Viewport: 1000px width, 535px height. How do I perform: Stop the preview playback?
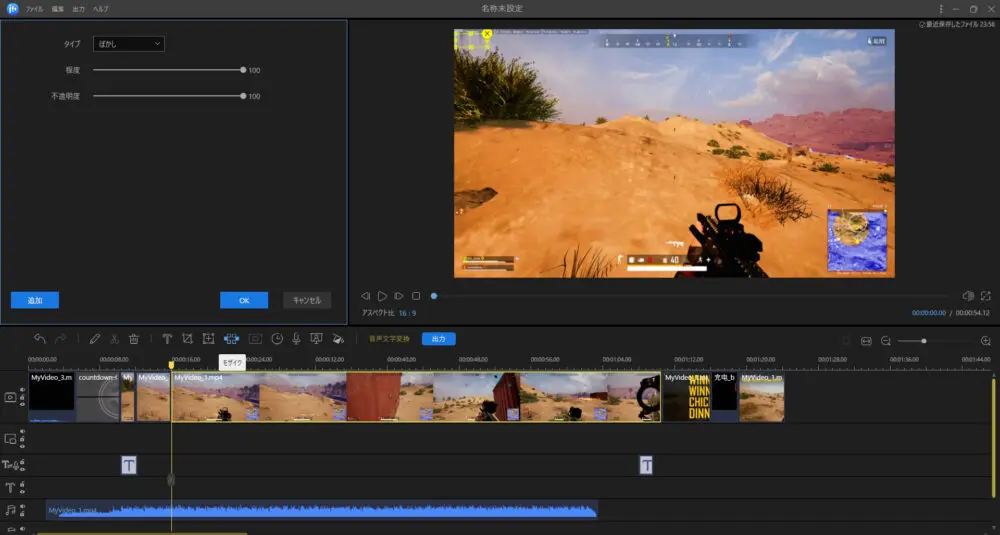[x=416, y=296]
